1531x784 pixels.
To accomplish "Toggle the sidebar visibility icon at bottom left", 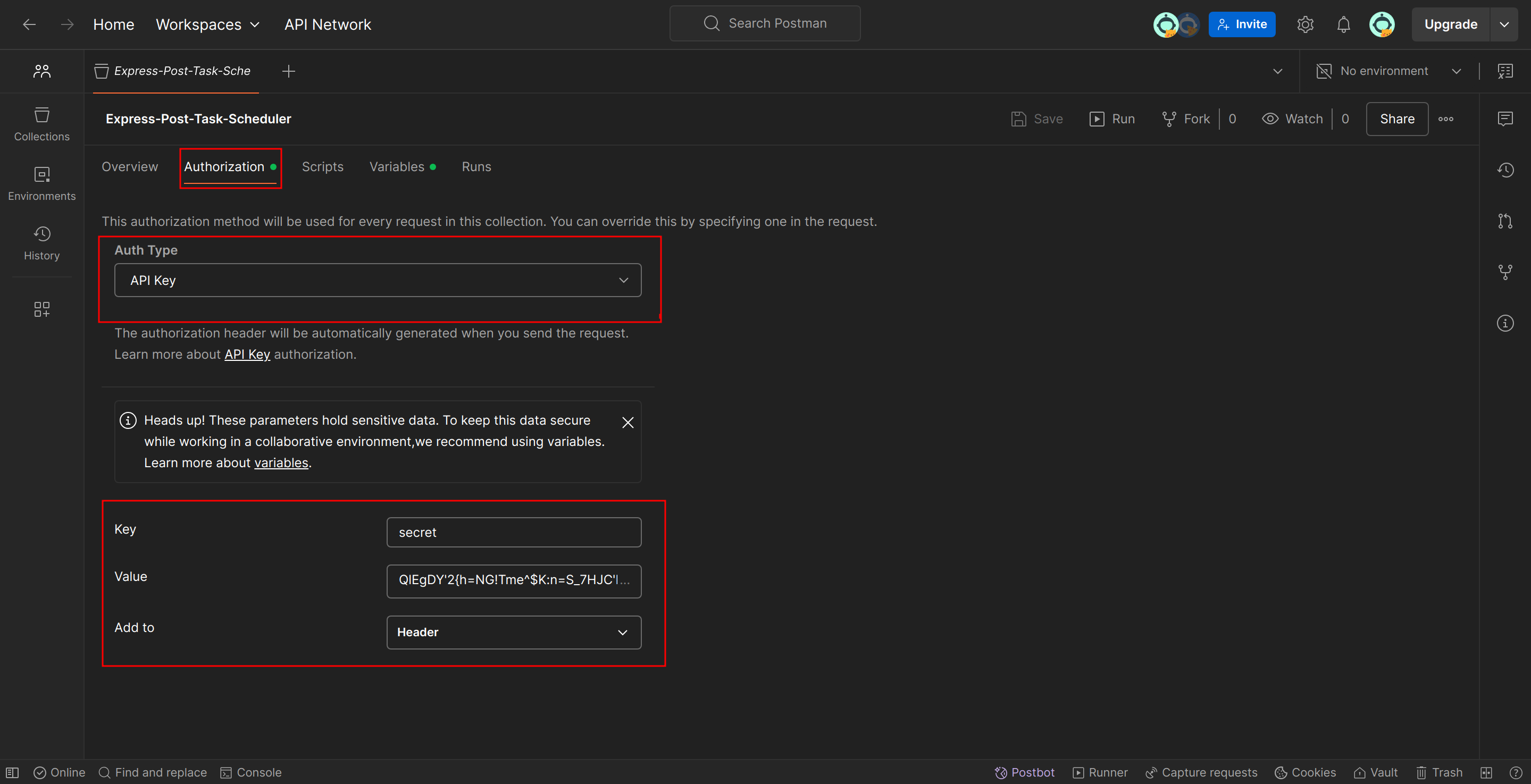I will coord(12,772).
